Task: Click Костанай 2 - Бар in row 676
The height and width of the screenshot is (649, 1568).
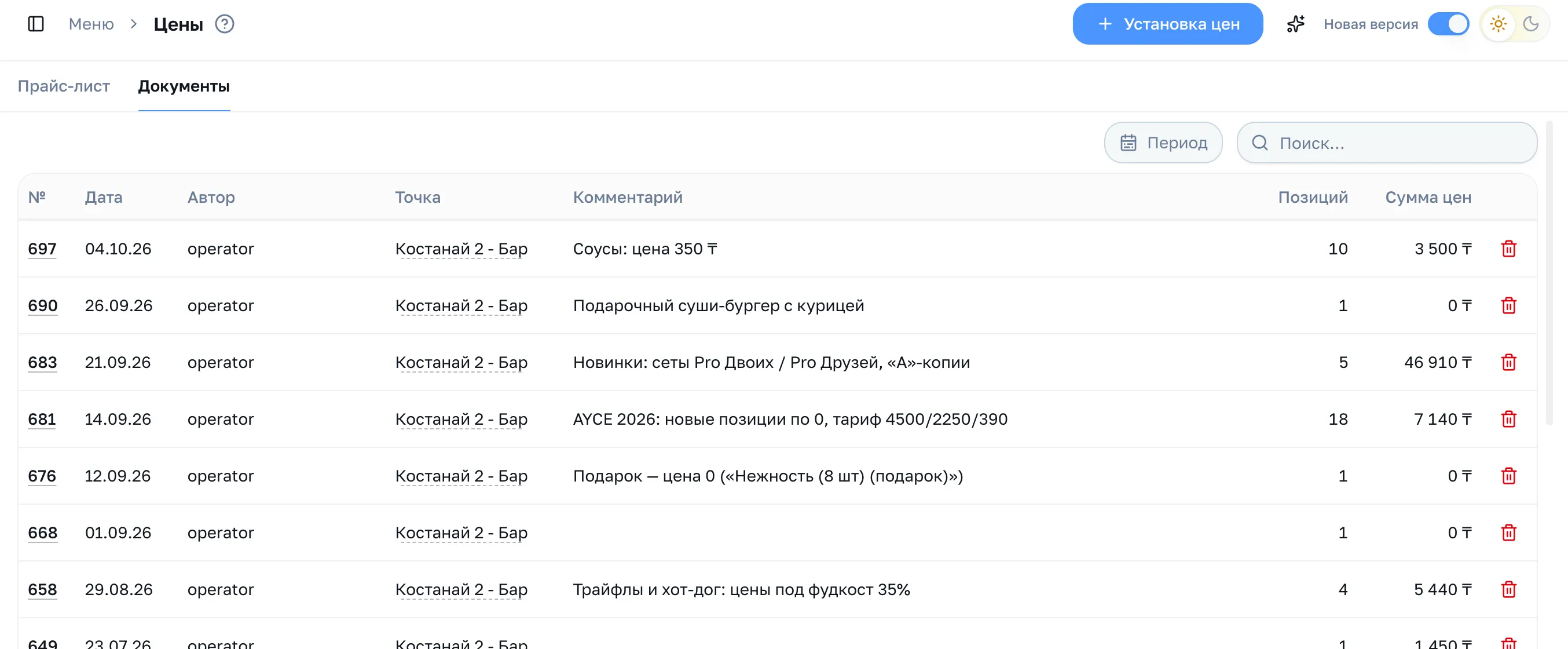Action: tap(461, 476)
